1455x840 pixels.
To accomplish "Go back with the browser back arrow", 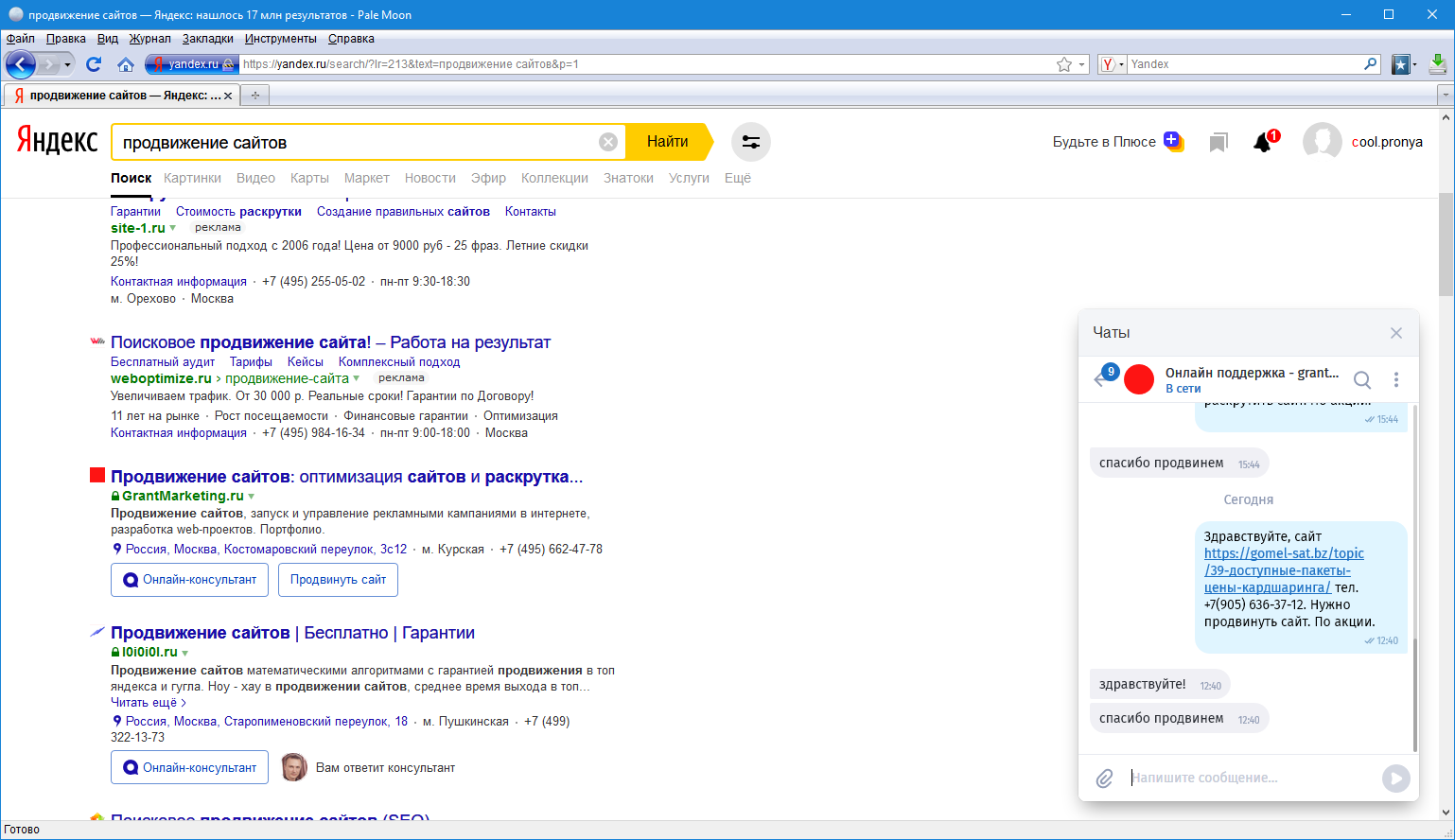I will 21,64.
